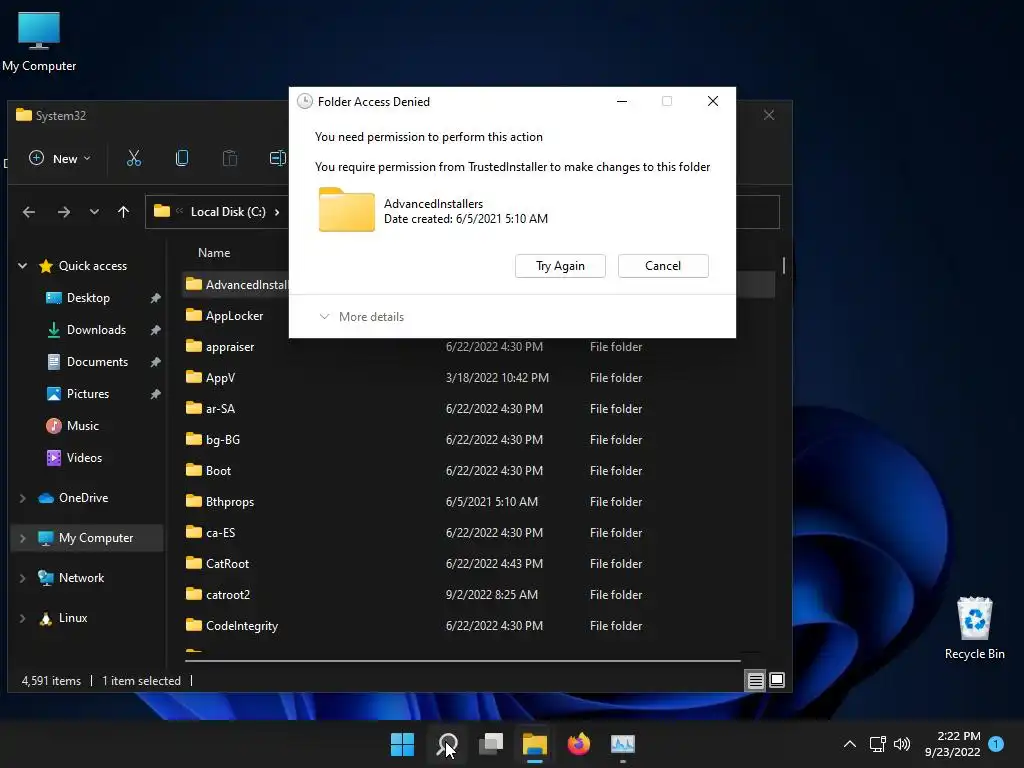Click the Cut scissors icon in toolbar
This screenshot has height=768, width=1024.
[134, 158]
